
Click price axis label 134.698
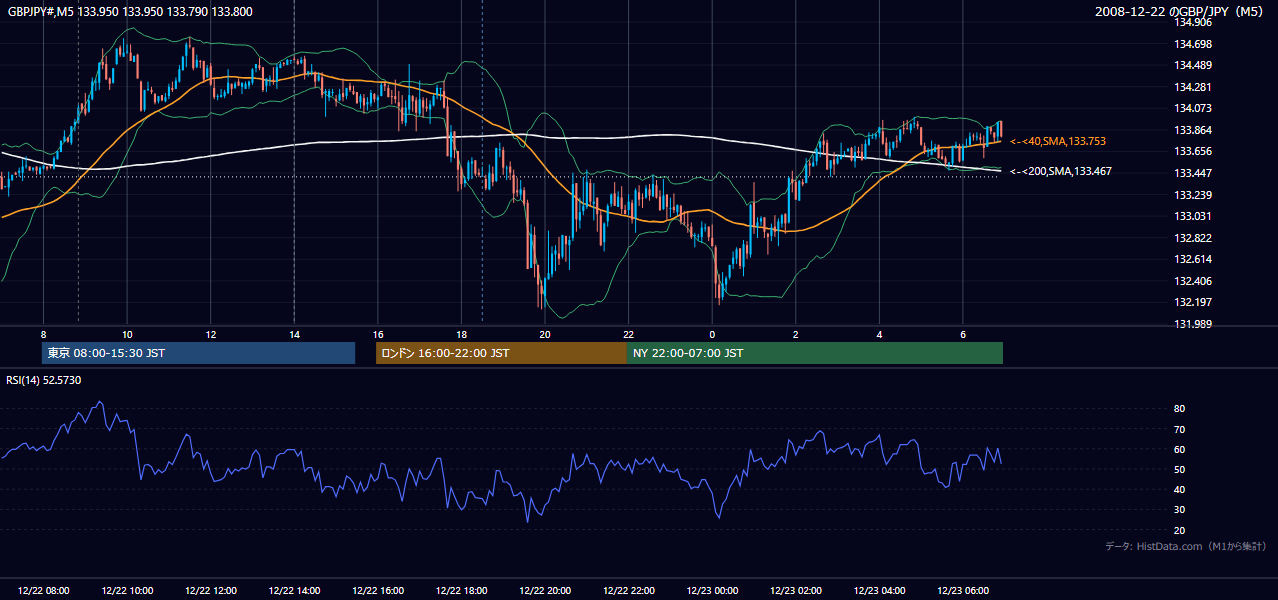click(x=1193, y=44)
